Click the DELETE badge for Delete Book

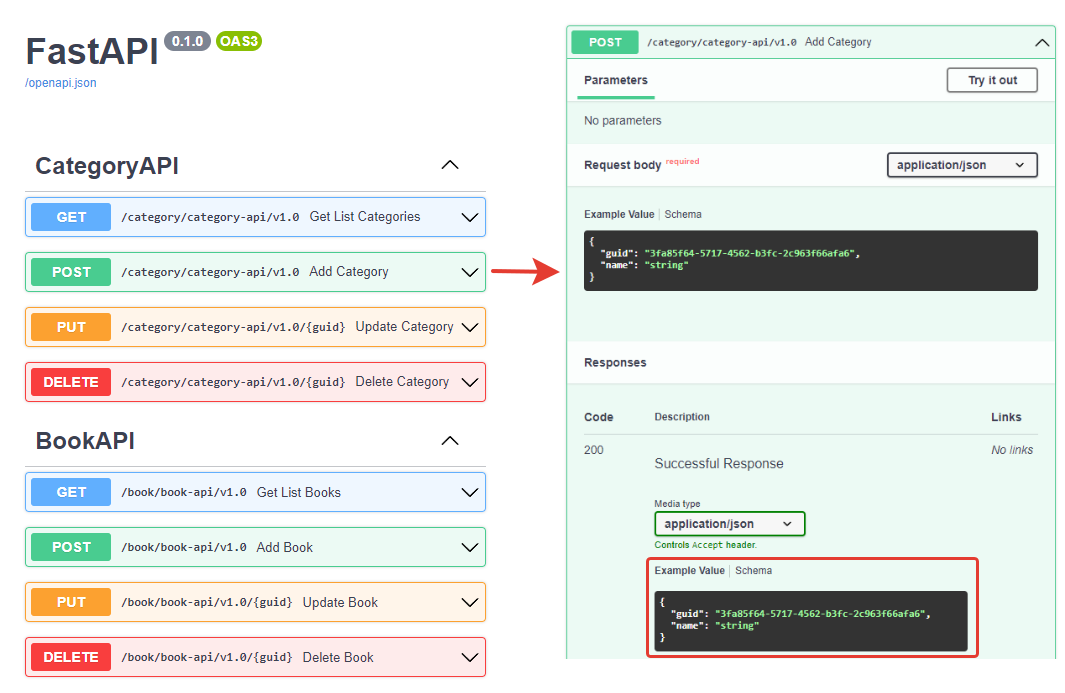(71, 657)
